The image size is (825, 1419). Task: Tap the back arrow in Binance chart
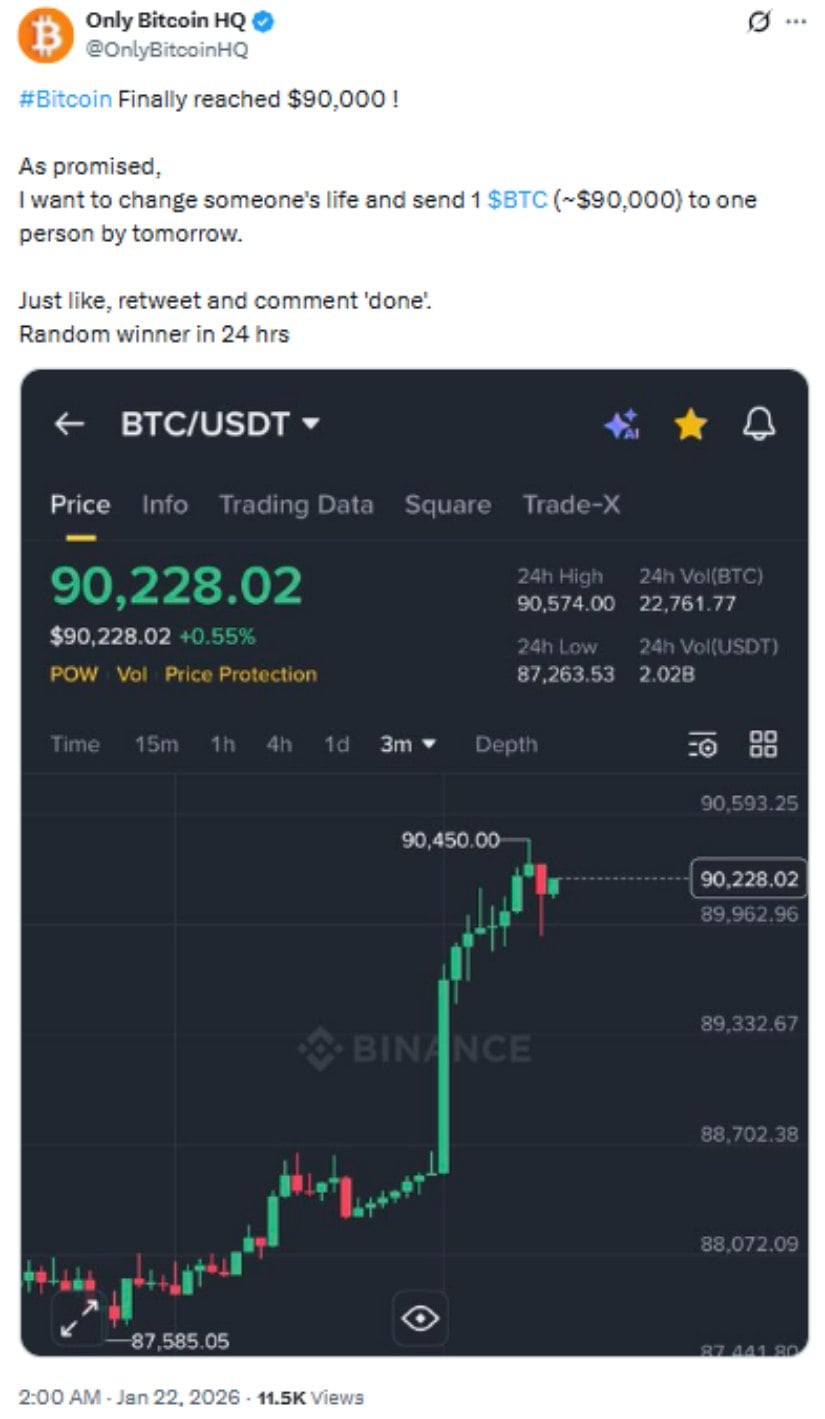tap(69, 424)
